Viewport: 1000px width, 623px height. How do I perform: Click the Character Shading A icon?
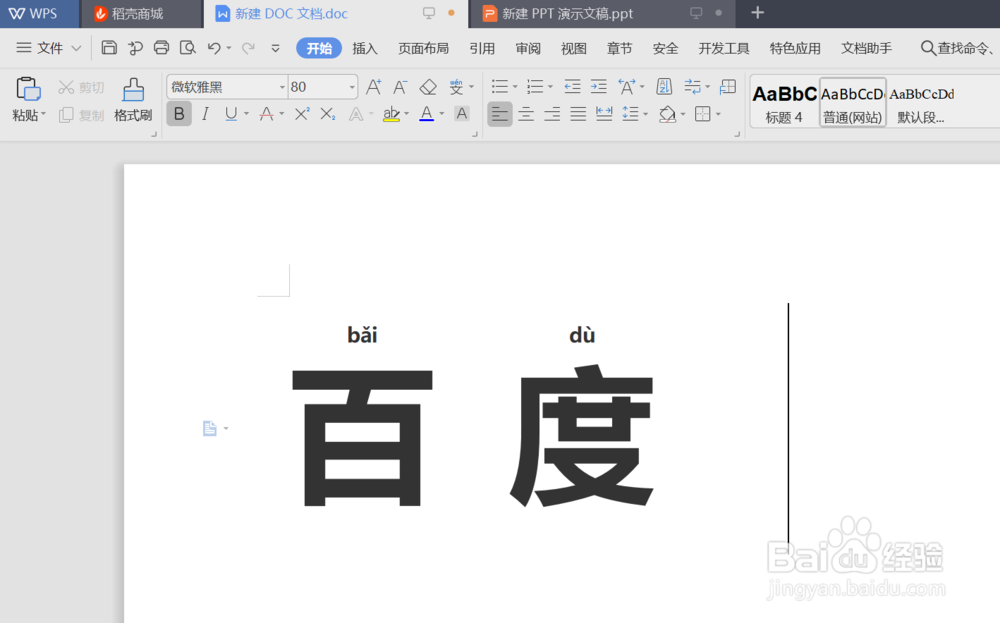pyautogui.click(x=462, y=114)
